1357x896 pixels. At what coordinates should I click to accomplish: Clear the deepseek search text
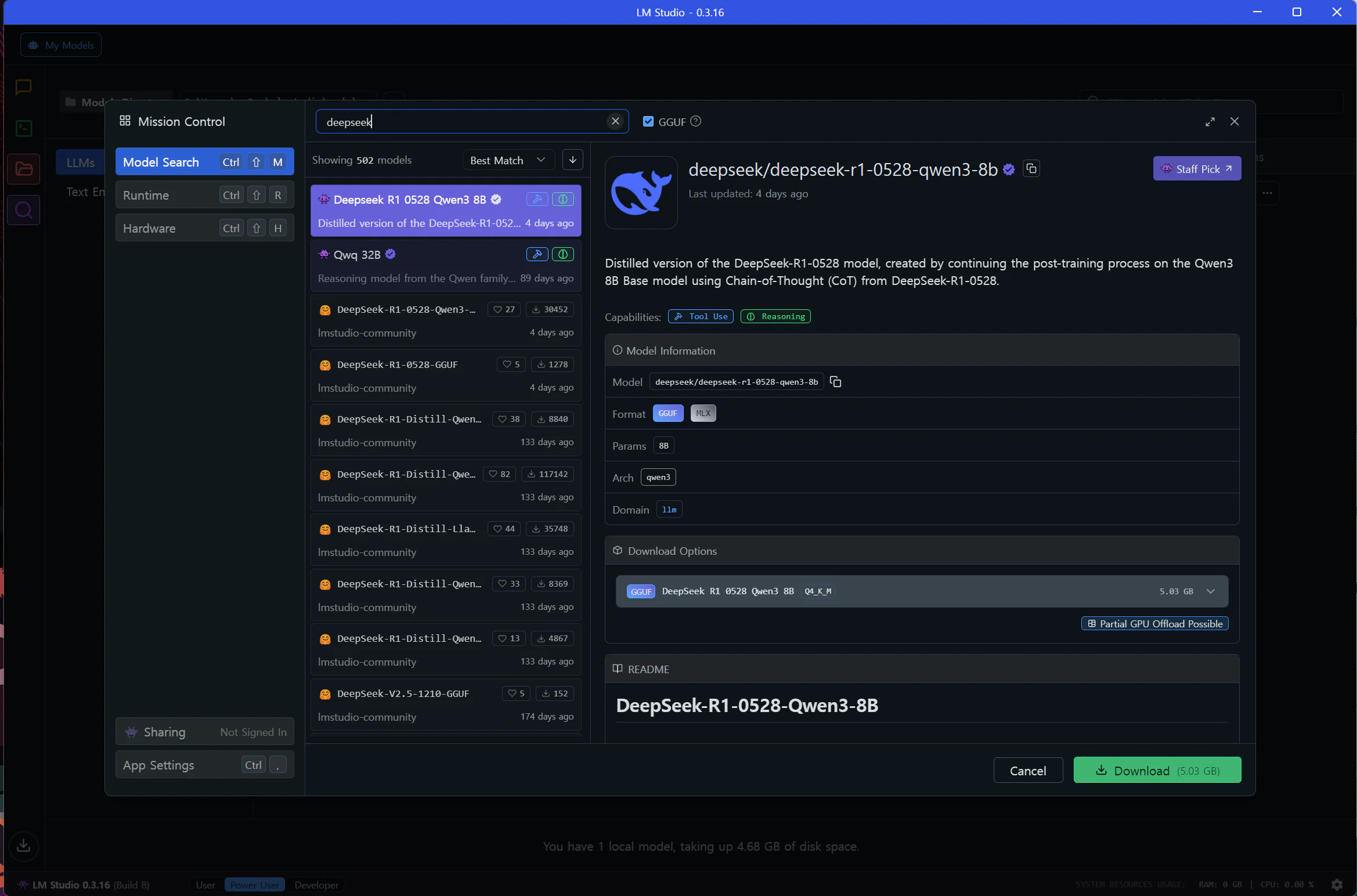click(615, 121)
